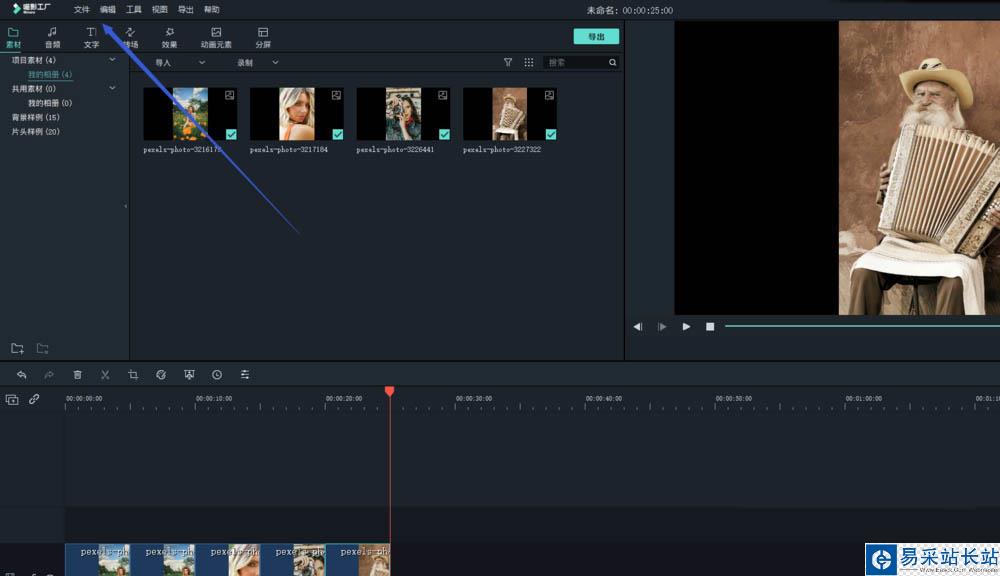
Task: Open the 导入 import dropdown
Action: pyautogui.click(x=180, y=63)
